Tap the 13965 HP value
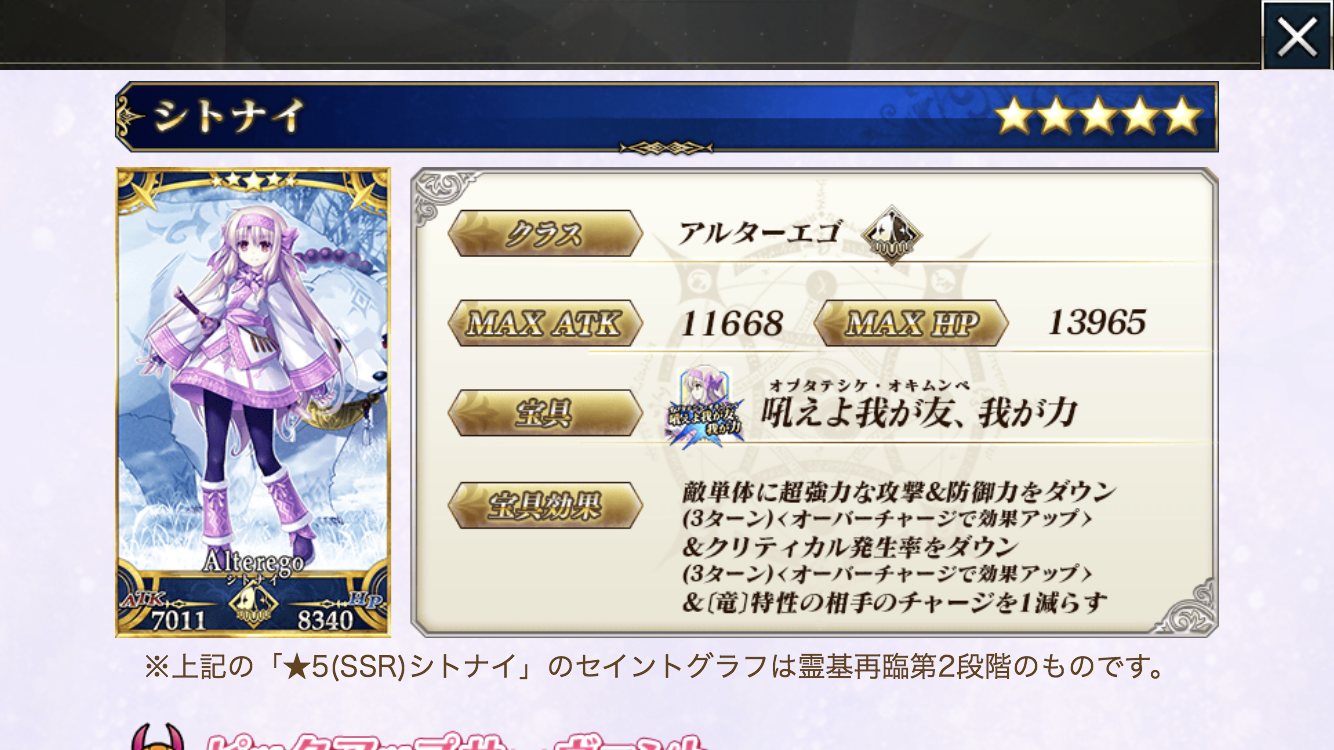 coord(1096,322)
